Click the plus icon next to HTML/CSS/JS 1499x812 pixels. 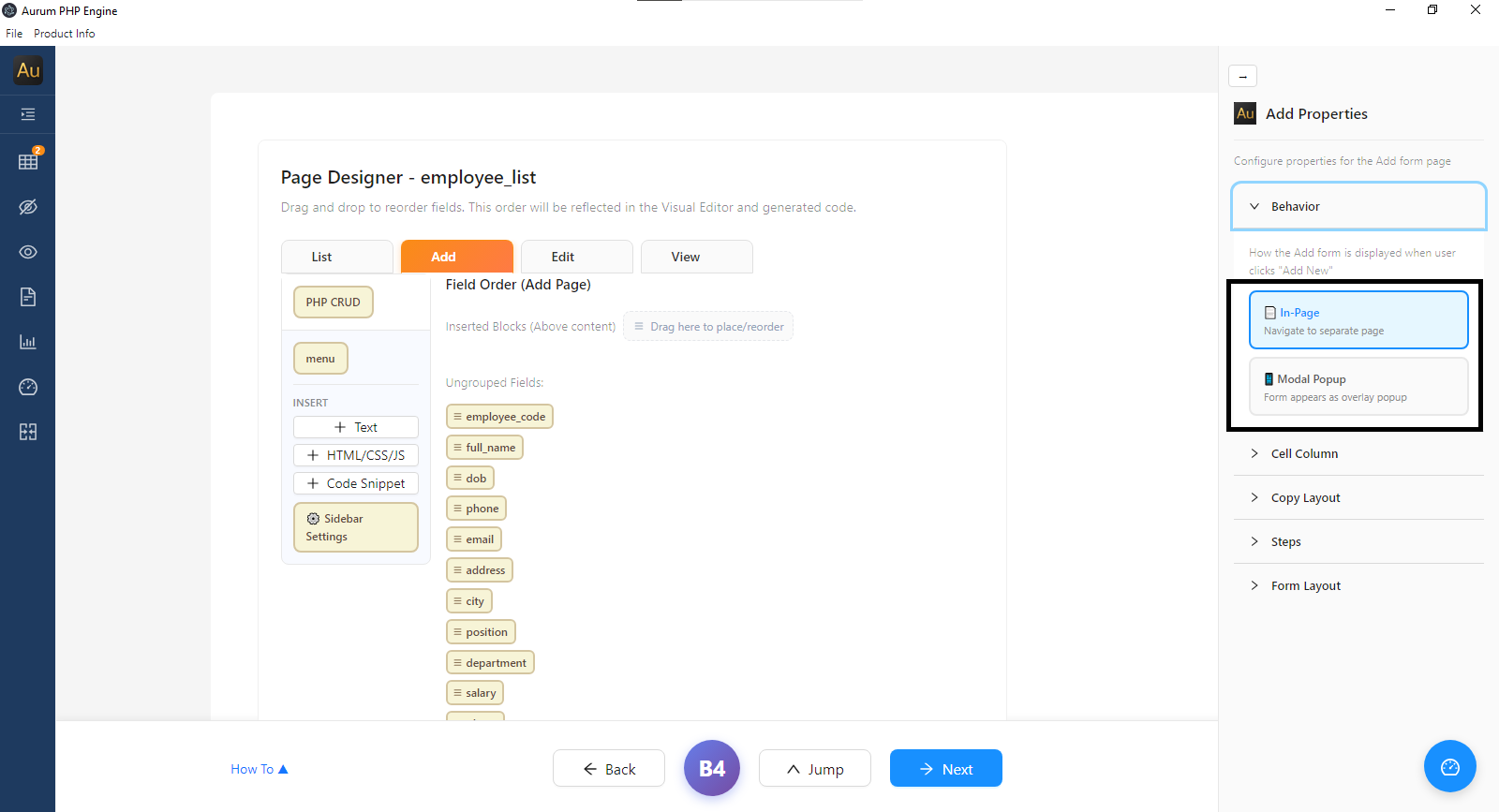[313, 455]
